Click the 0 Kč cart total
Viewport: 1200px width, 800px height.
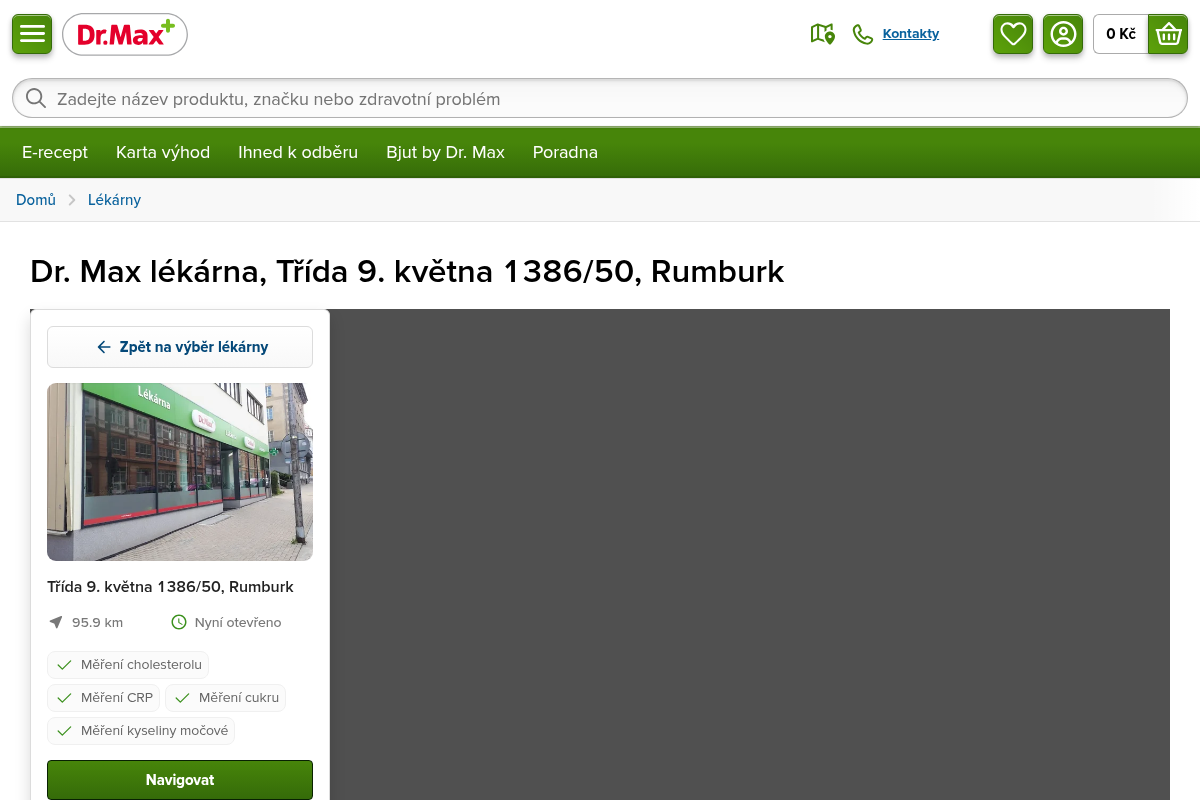pos(1121,34)
